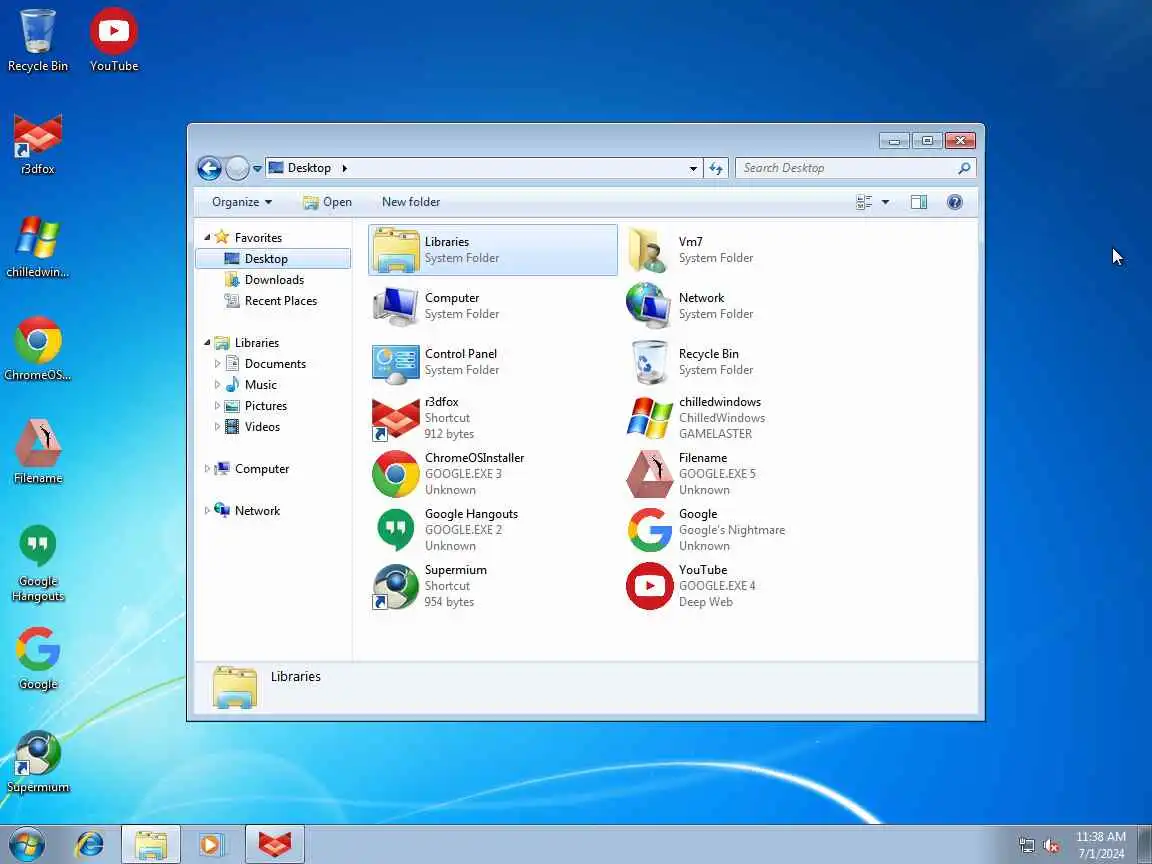The width and height of the screenshot is (1152, 864).
Task: Select the r3dfox desktop shortcut
Action: [37, 143]
